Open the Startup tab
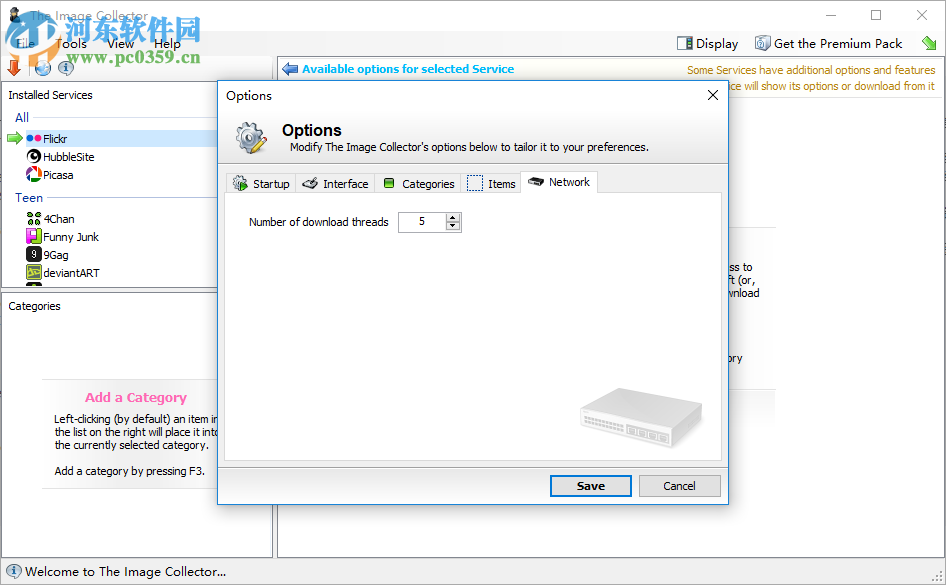This screenshot has height=585, width=946. [261, 183]
